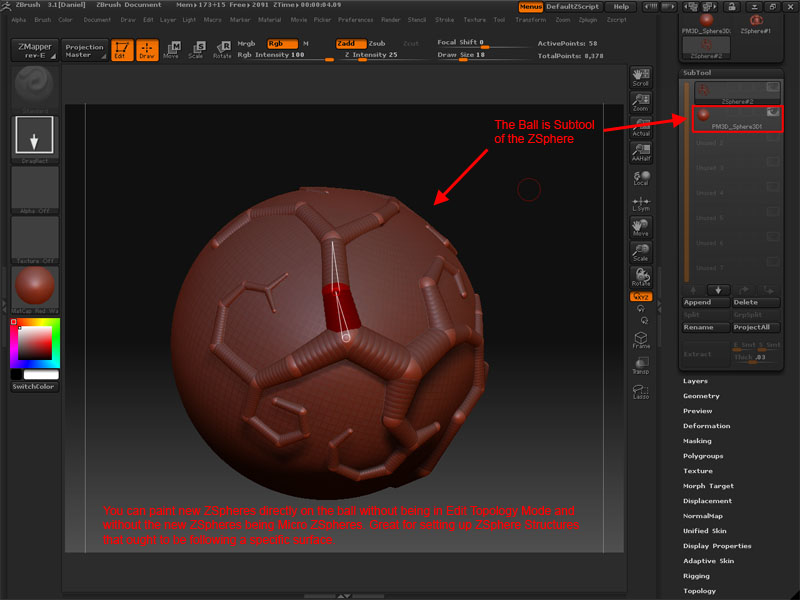
Task: Open the DragRect stroke picker
Action: pyautogui.click(x=35, y=140)
